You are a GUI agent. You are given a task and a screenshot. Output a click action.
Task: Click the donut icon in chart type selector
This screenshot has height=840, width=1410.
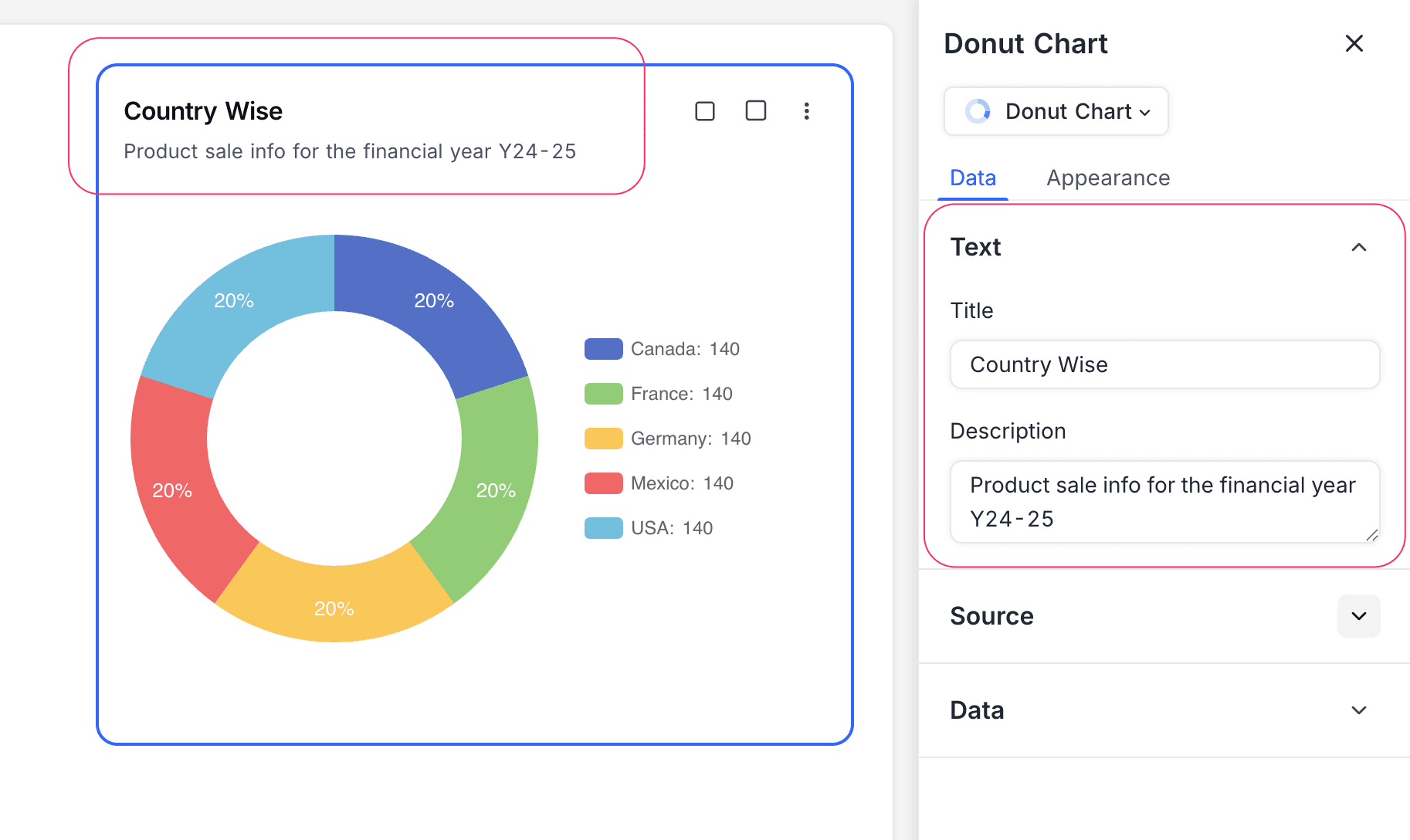pyautogui.click(x=978, y=111)
